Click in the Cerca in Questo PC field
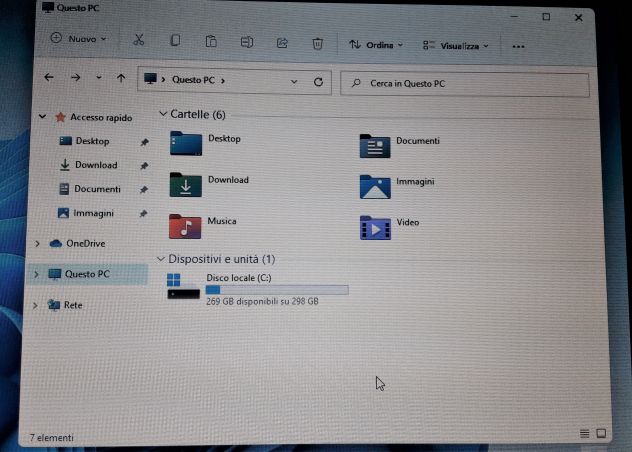632x452 pixels. (465, 84)
